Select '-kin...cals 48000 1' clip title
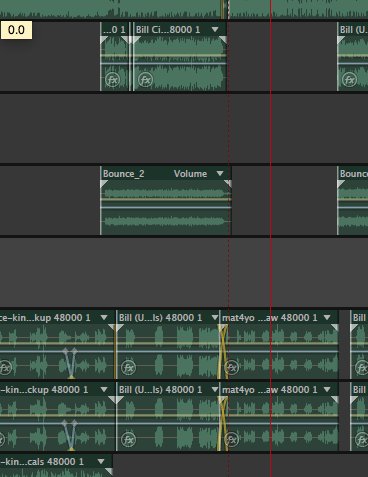This screenshot has height=477, width=368. coord(42,461)
